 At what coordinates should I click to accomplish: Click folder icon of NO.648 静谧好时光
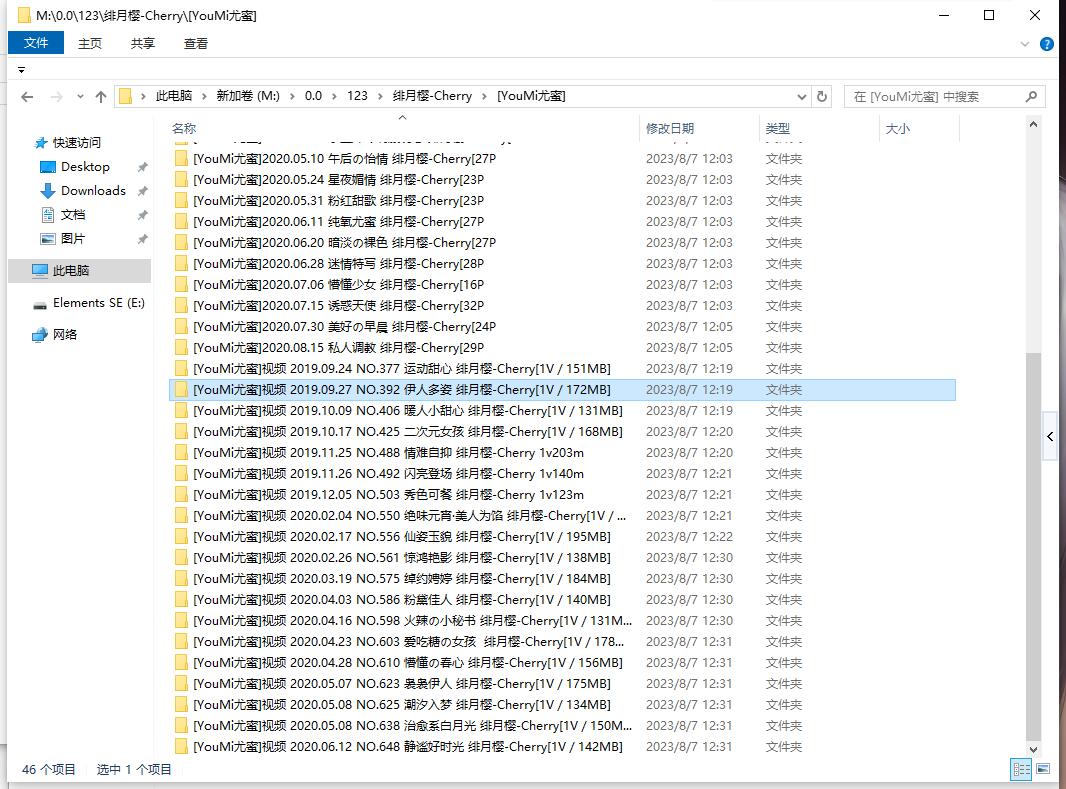click(x=181, y=747)
